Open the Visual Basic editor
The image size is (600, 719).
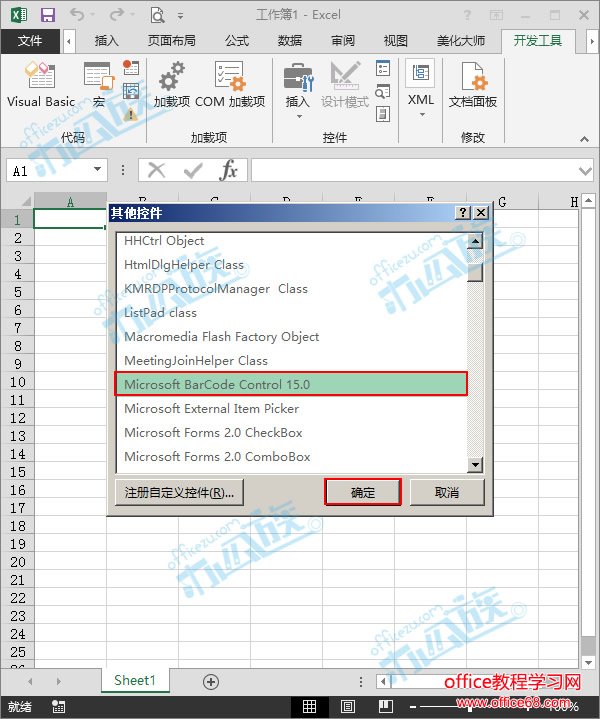(40, 85)
